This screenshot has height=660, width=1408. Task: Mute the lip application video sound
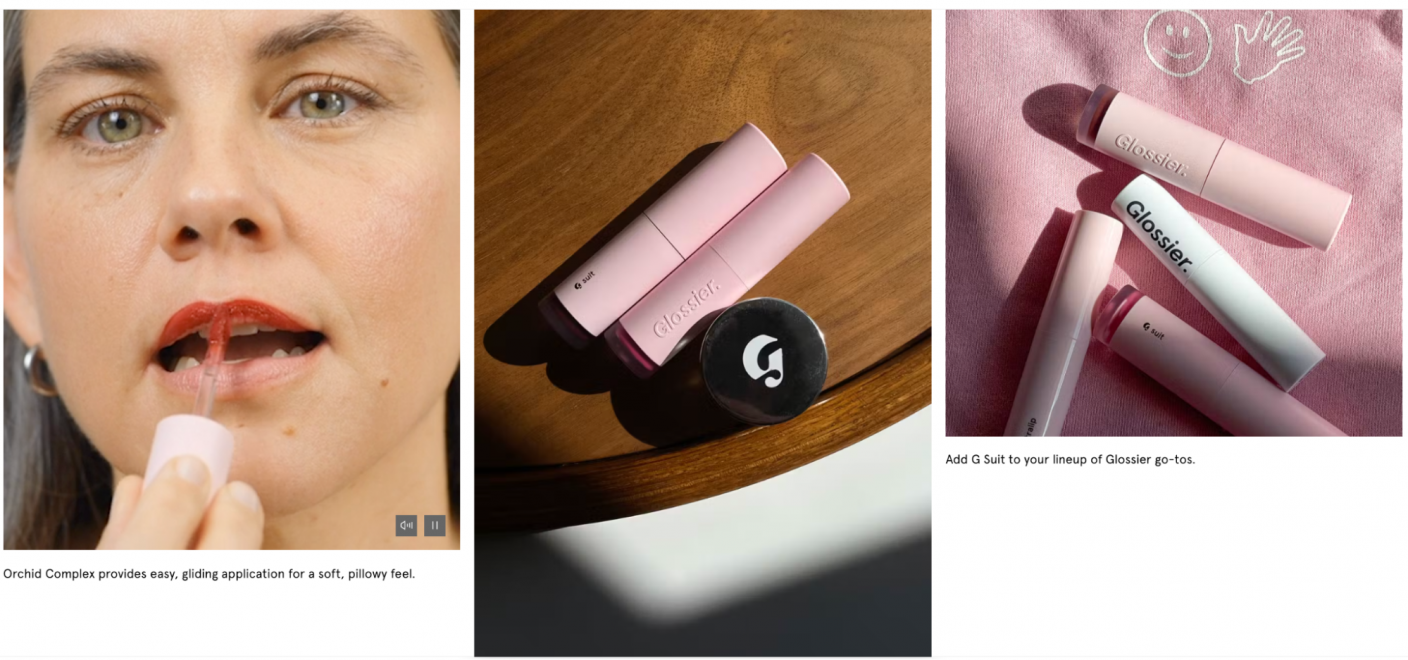pos(406,526)
